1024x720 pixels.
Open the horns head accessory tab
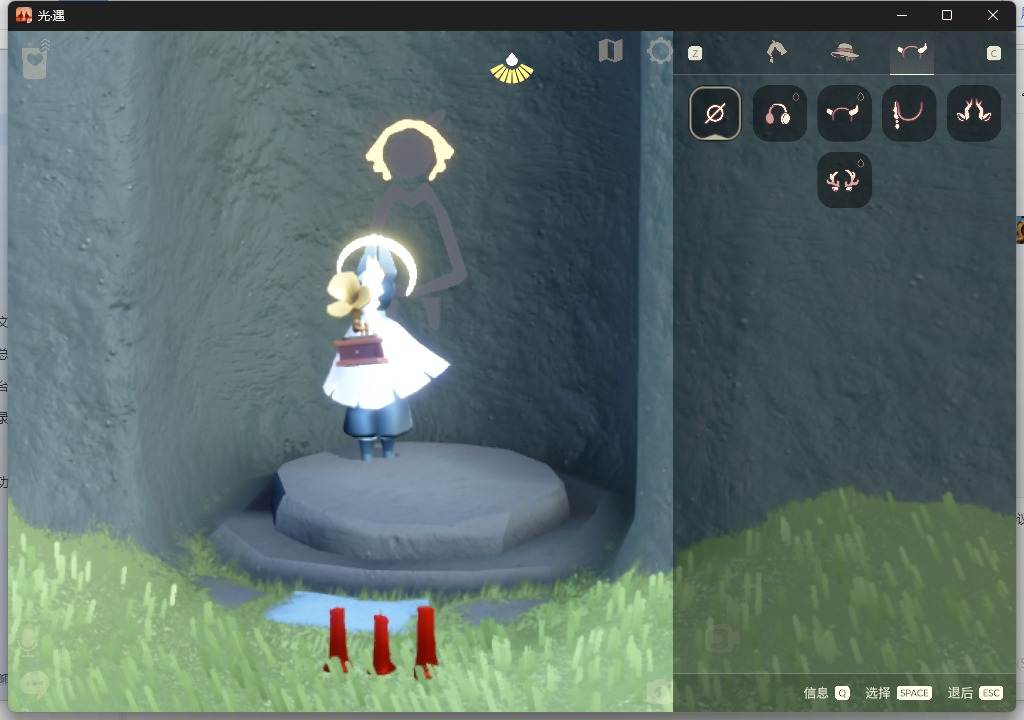(x=912, y=52)
